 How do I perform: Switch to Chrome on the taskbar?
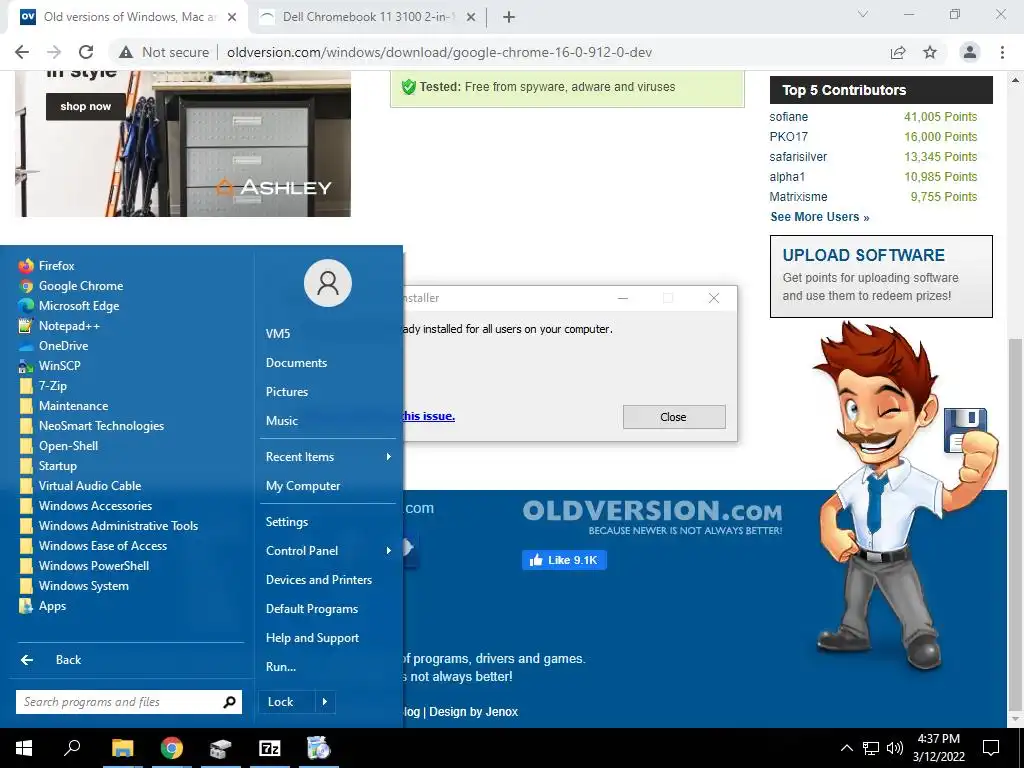tap(172, 748)
